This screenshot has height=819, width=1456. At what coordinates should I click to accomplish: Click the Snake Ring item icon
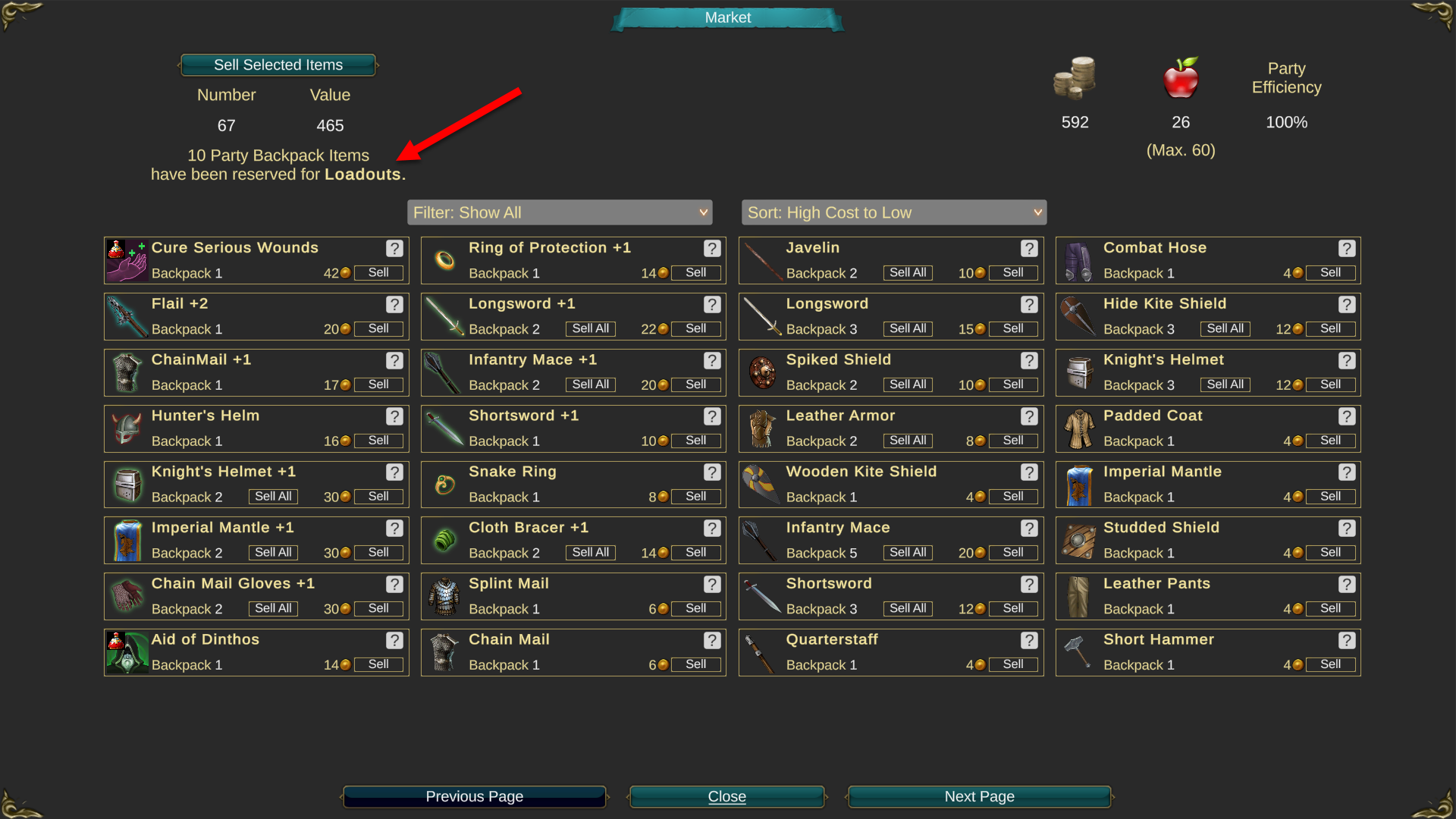(x=444, y=484)
